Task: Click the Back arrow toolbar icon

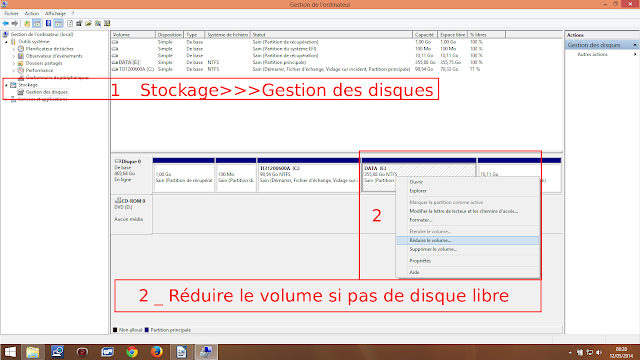Action: (x=6, y=24)
